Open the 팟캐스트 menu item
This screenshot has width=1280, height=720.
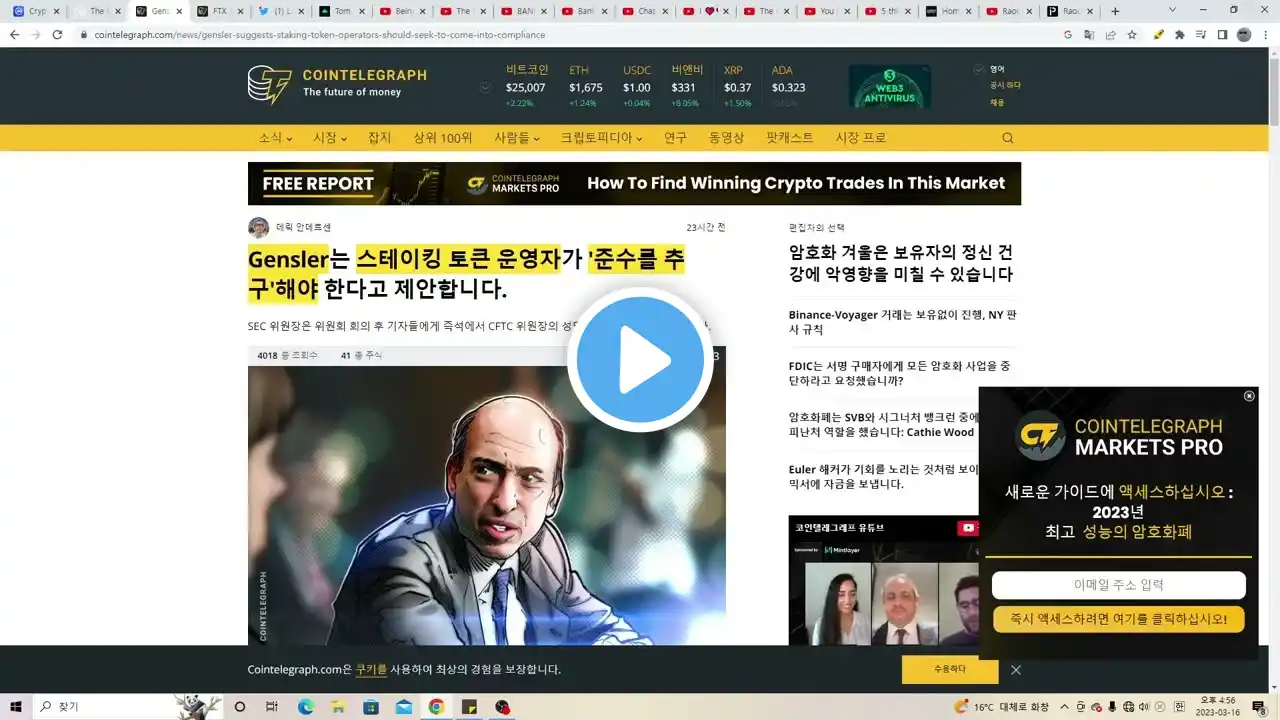coord(790,138)
